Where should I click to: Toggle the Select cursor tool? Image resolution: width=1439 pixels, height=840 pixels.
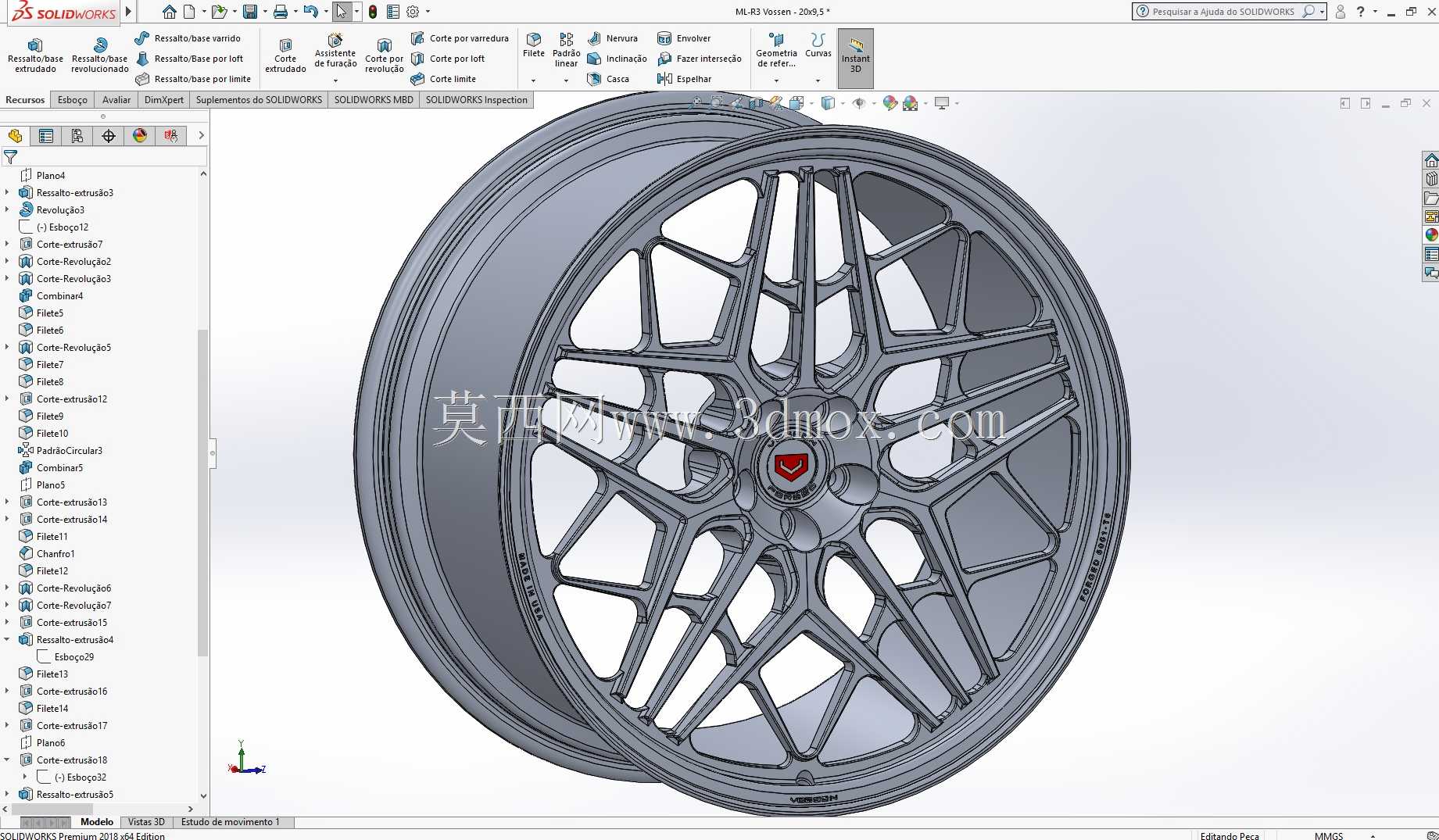click(x=342, y=12)
